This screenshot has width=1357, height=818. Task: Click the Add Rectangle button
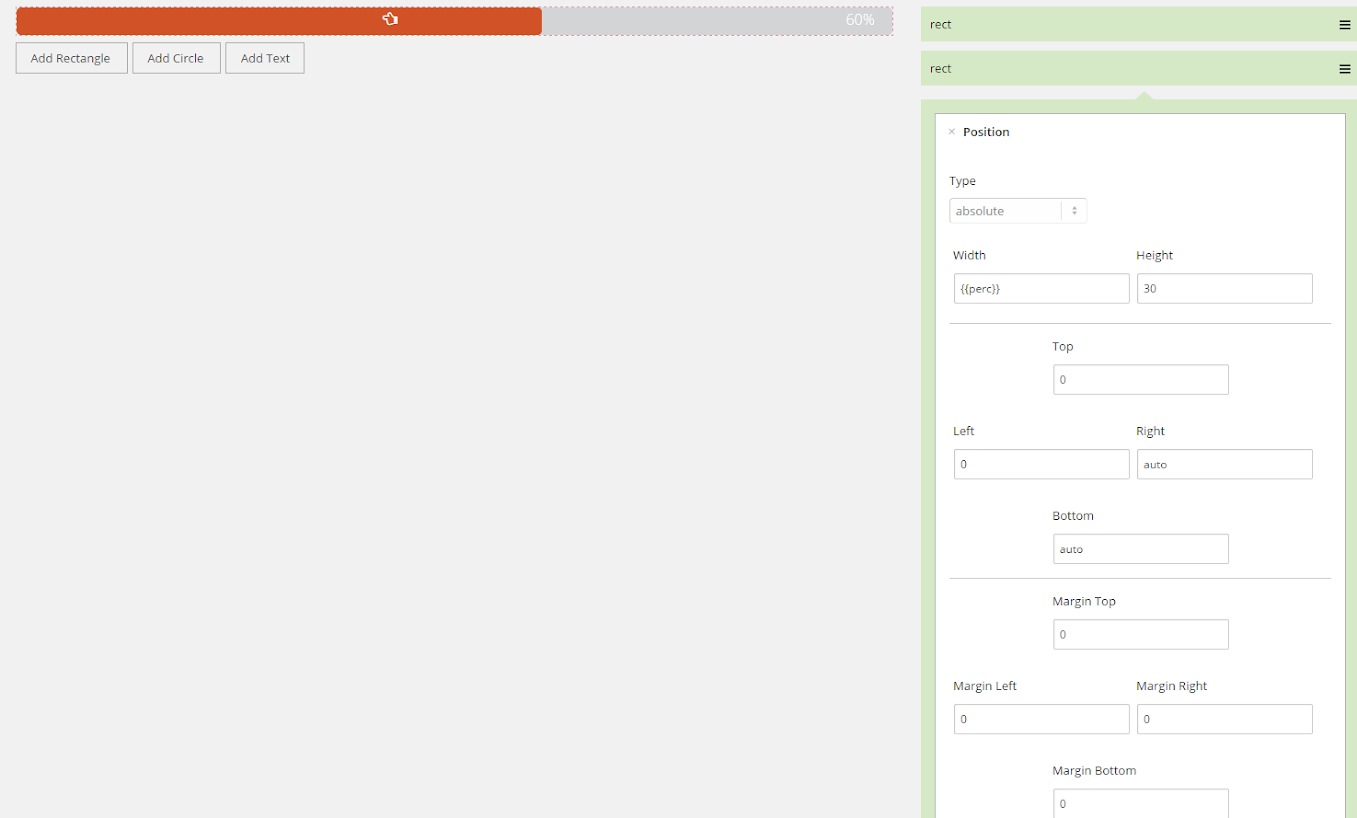(71, 58)
